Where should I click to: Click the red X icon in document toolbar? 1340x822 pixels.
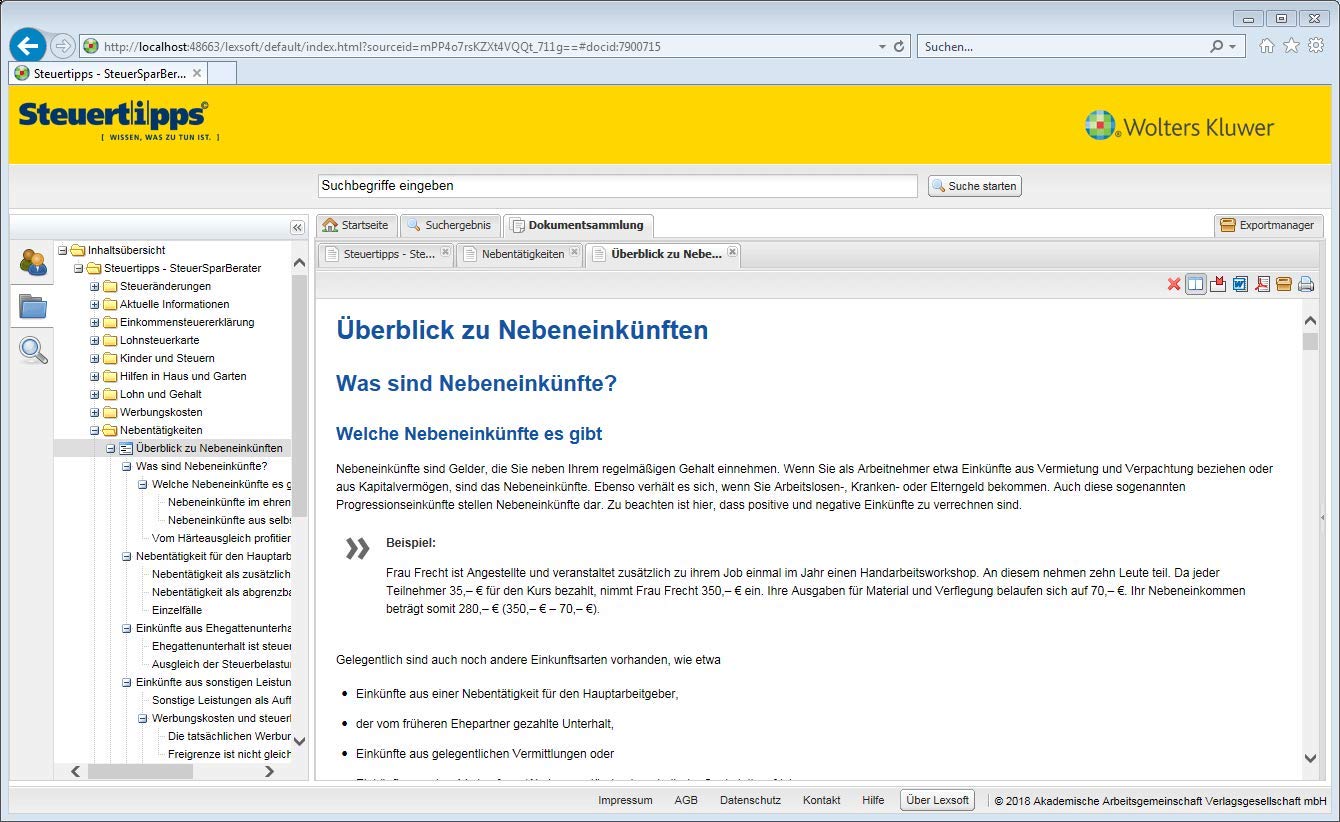tap(1174, 285)
